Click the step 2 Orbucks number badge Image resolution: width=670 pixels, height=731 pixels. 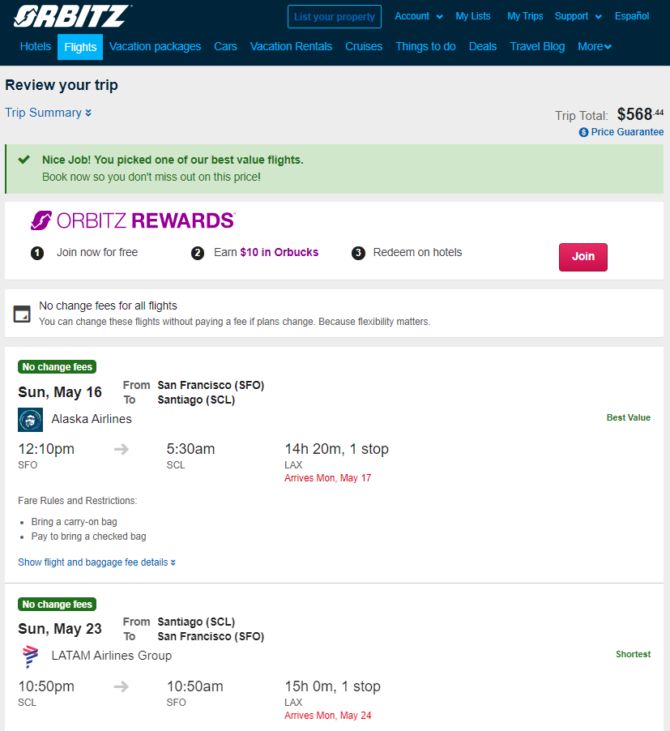(198, 253)
